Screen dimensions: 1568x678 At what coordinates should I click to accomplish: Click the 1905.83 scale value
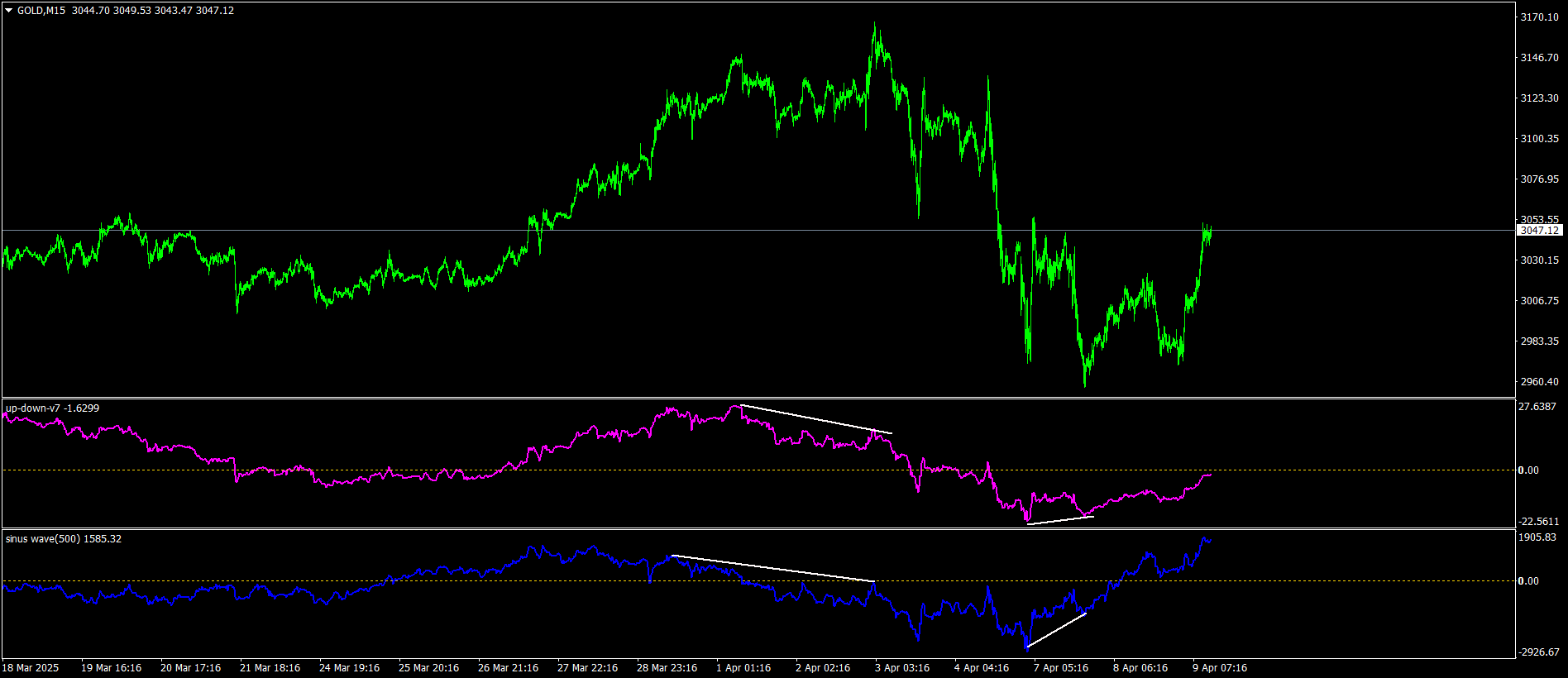pos(1538,537)
